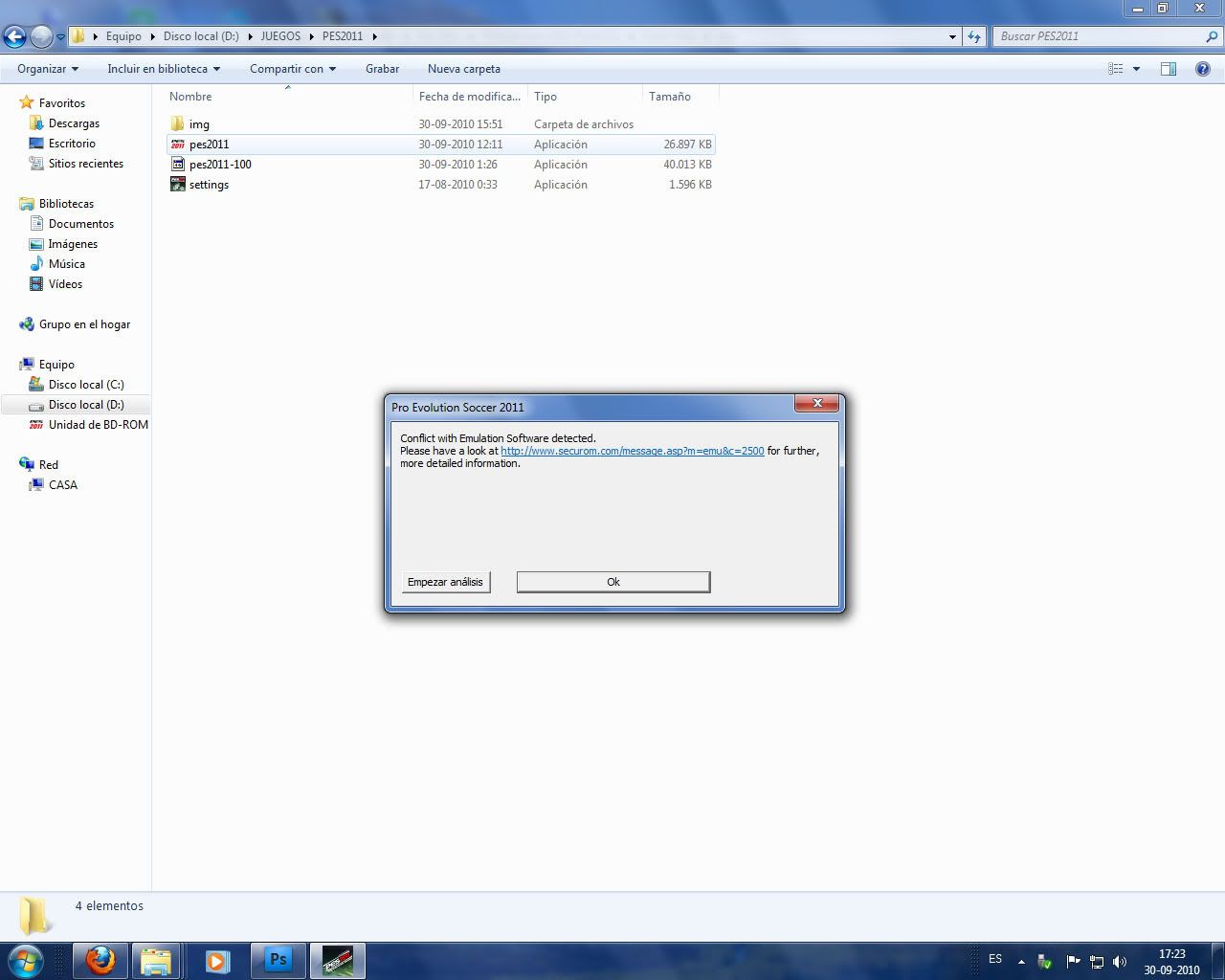Switch to Photoshop in the taskbar
Screen dimensions: 1225x980
(278, 960)
